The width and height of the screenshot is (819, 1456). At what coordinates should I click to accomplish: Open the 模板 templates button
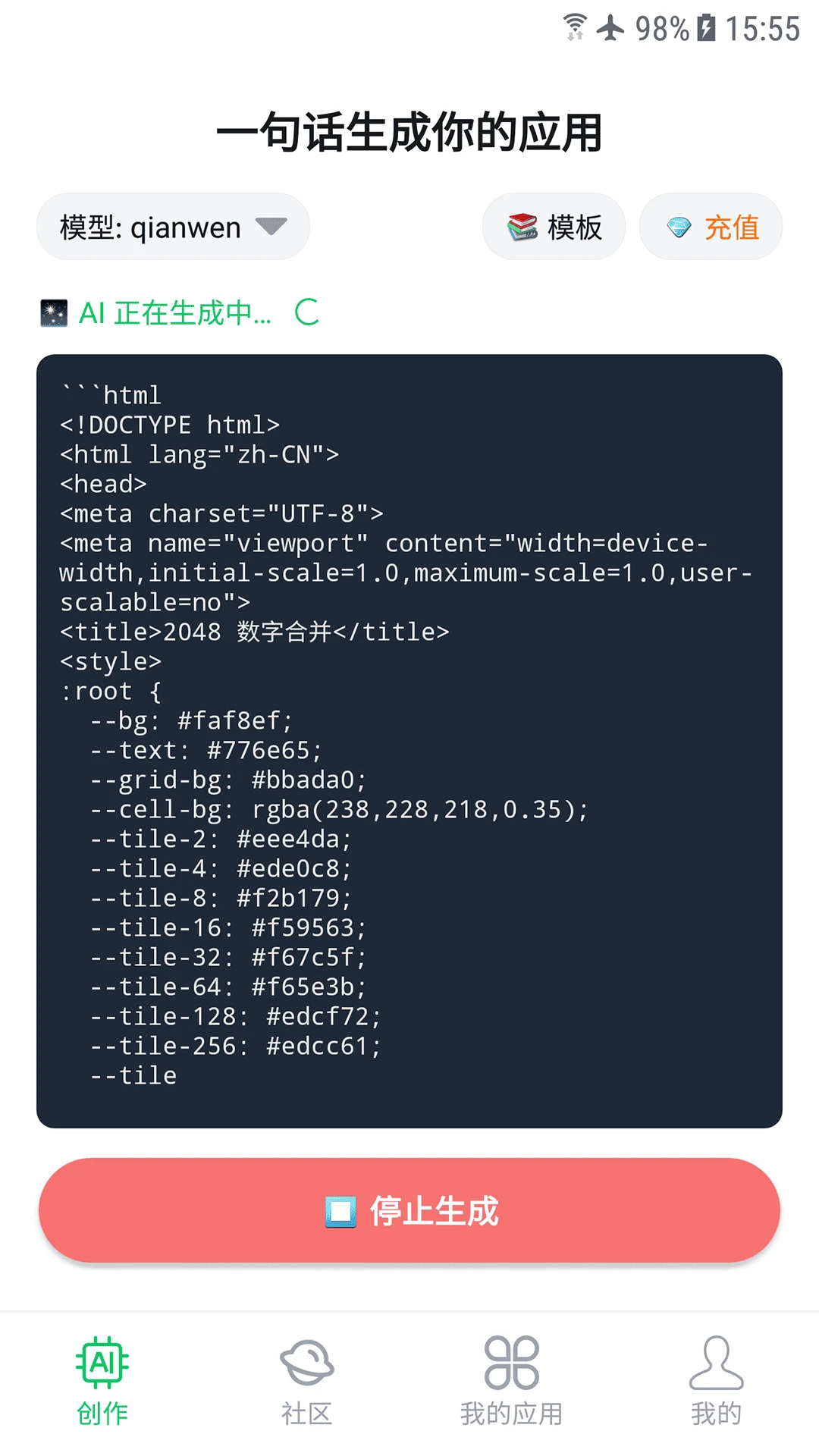(x=554, y=227)
